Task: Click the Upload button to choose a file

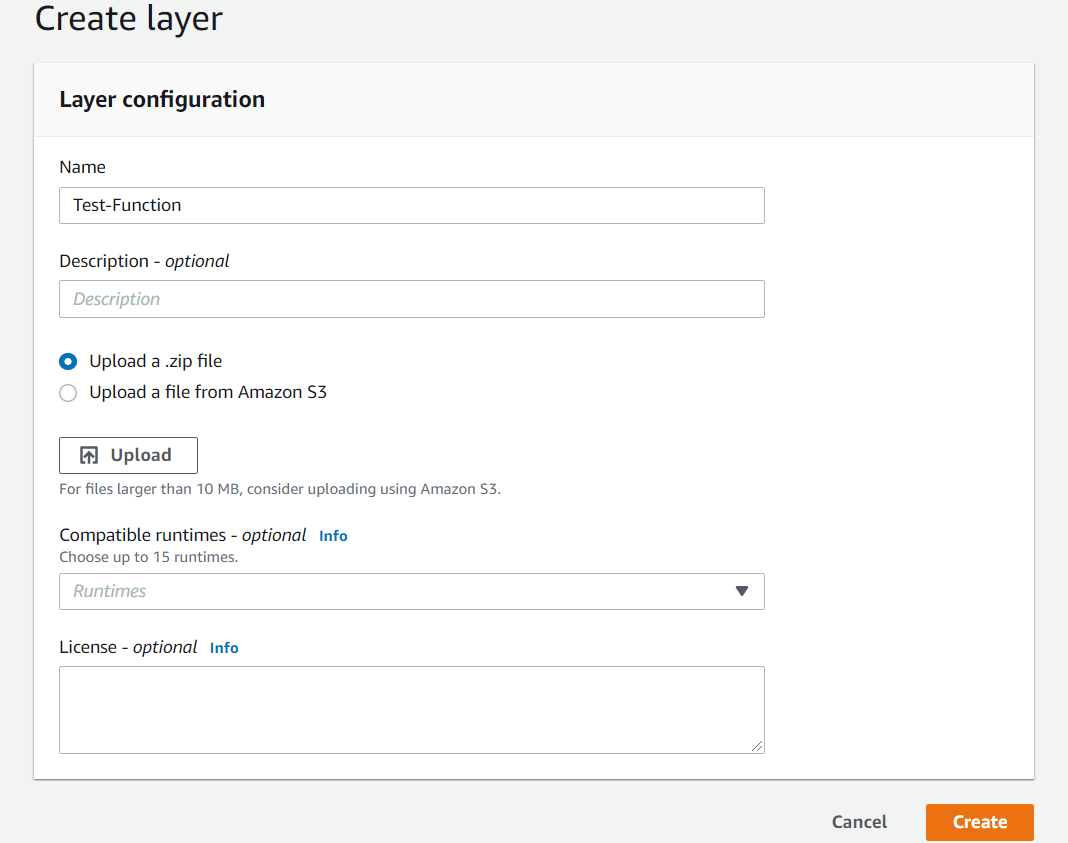Action: pyautogui.click(x=128, y=455)
